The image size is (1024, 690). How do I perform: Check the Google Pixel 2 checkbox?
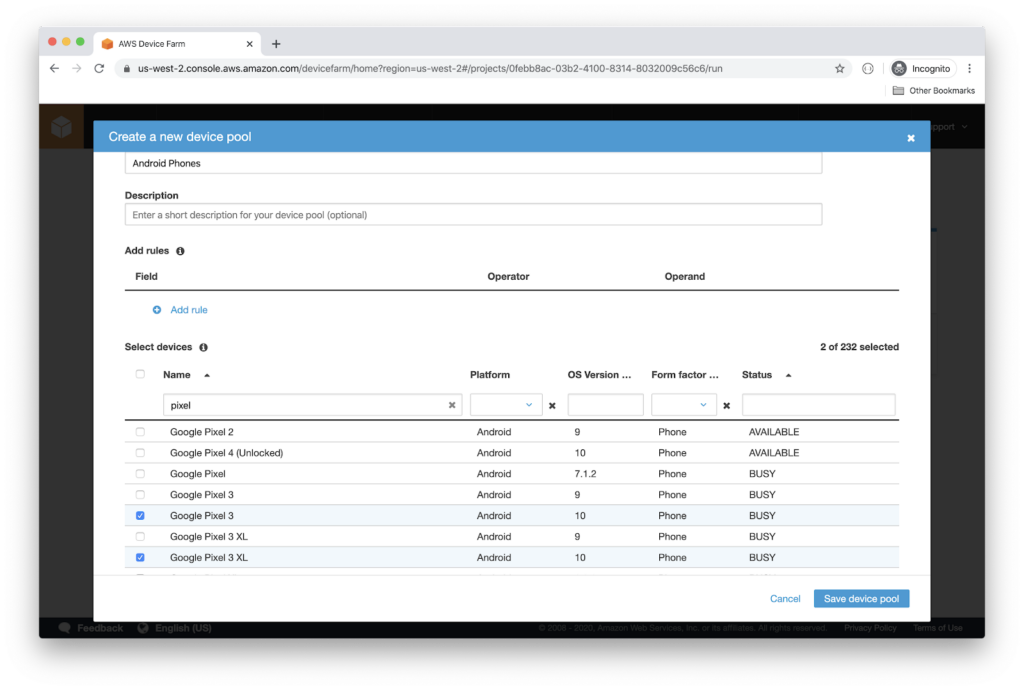(x=140, y=432)
